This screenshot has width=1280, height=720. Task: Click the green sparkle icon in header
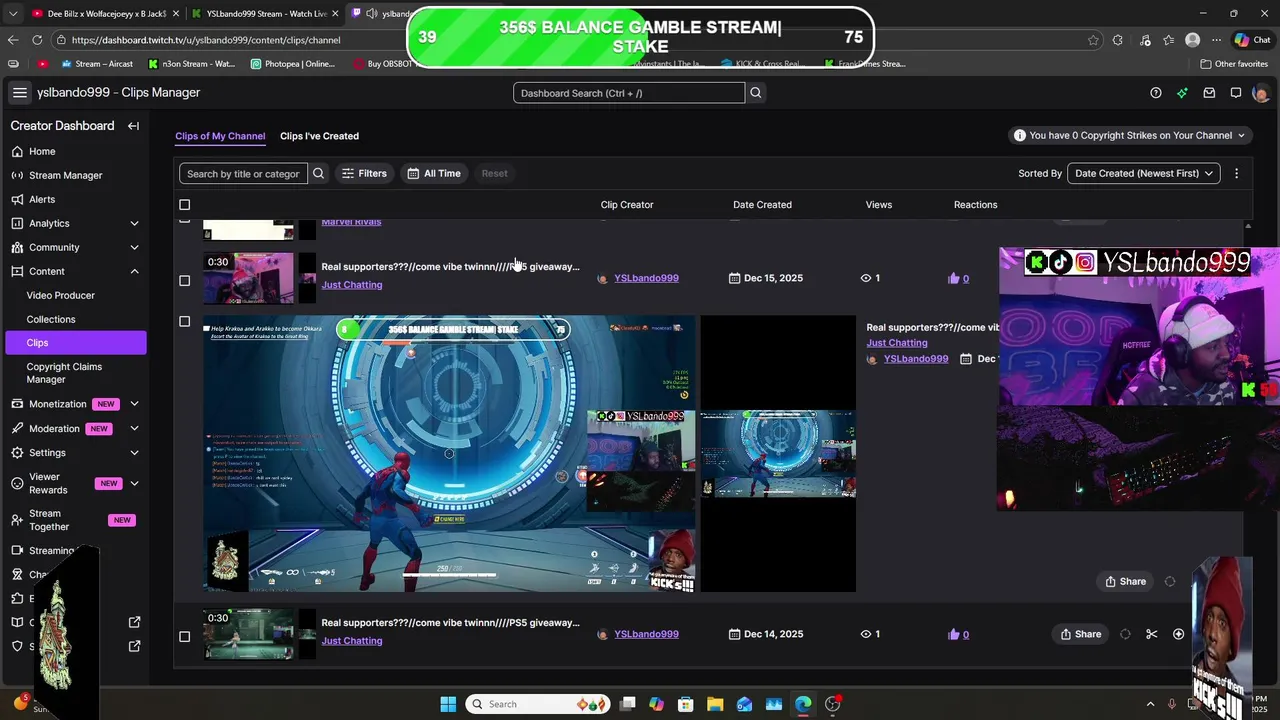pyautogui.click(x=1182, y=93)
